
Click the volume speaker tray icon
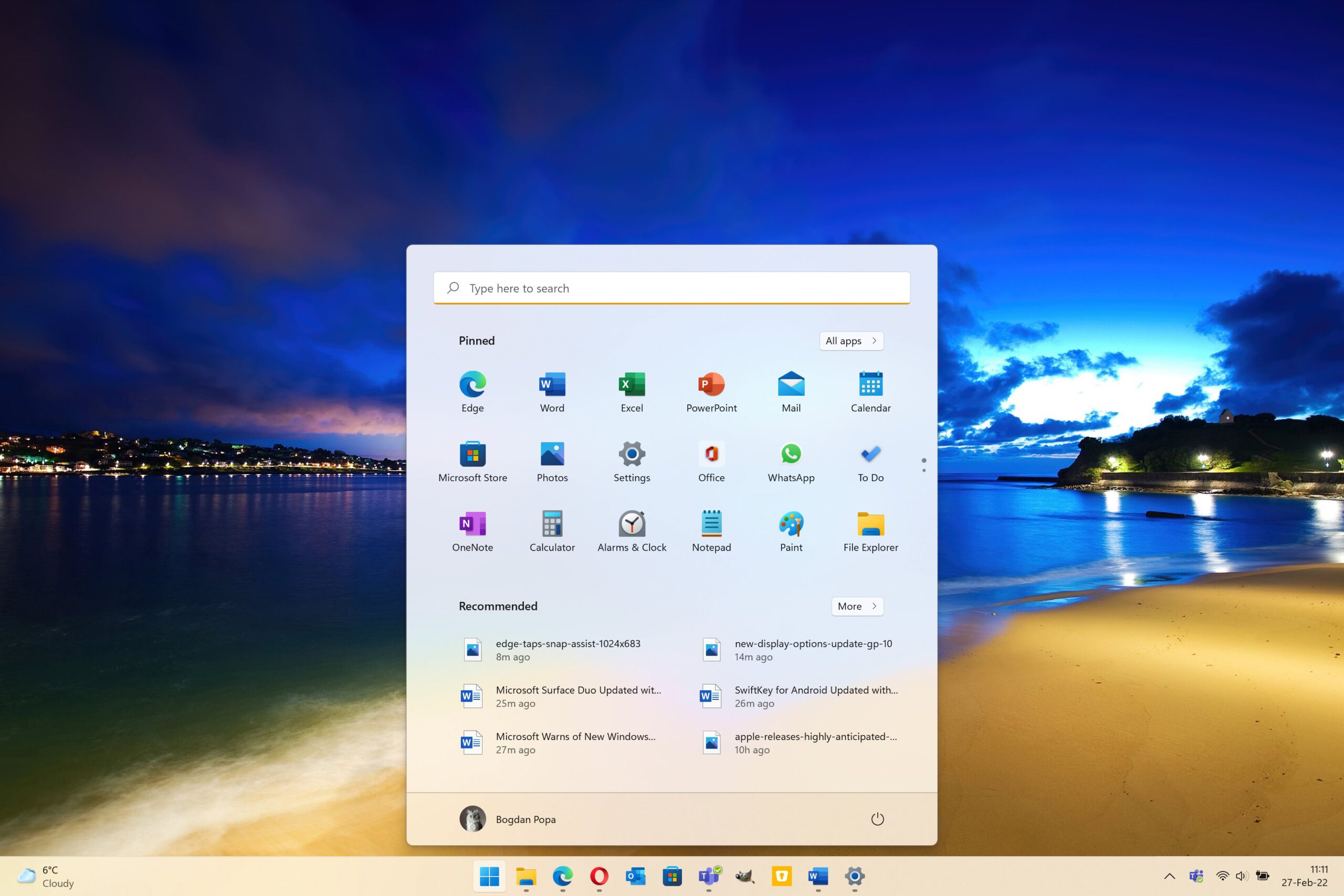click(x=1241, y=876)
